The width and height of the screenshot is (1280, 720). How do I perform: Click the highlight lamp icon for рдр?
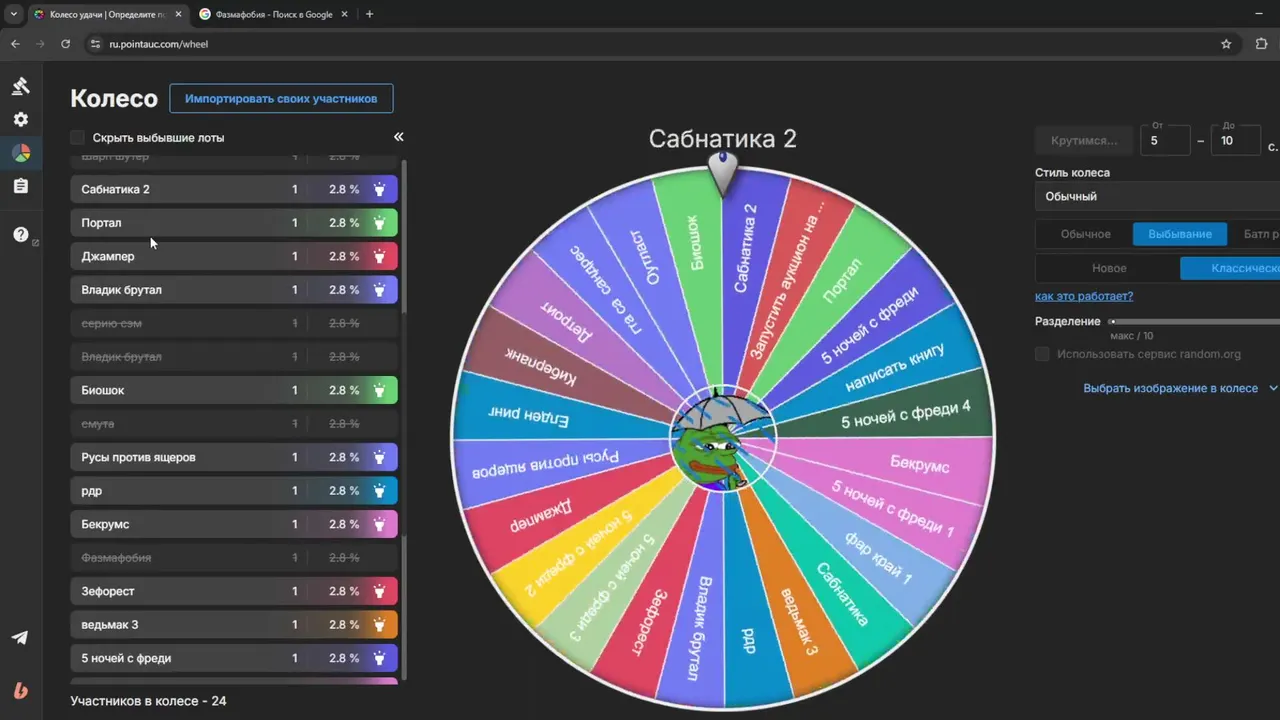click(x=380, y=491)
